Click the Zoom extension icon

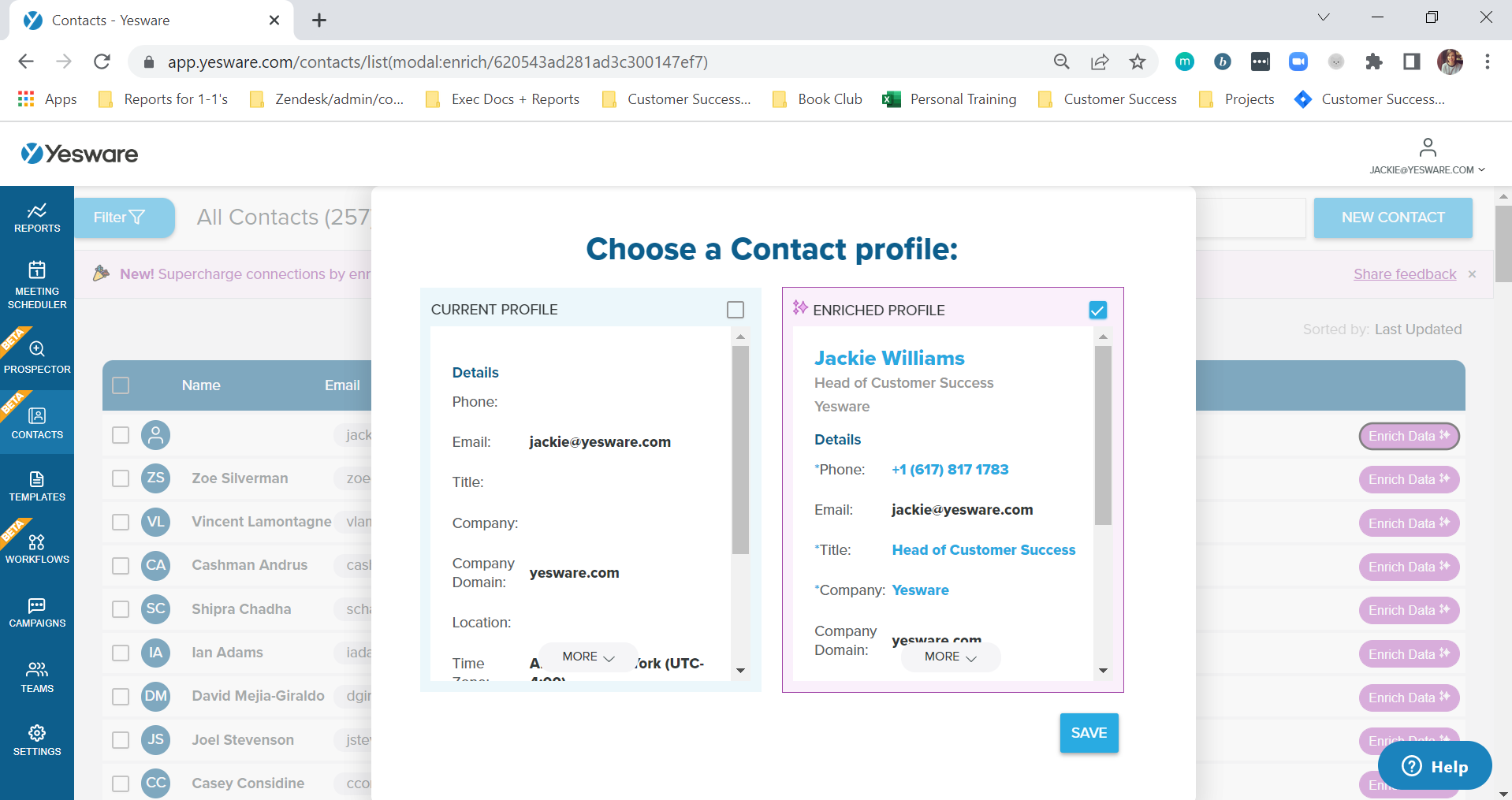tap(1298, 61)
